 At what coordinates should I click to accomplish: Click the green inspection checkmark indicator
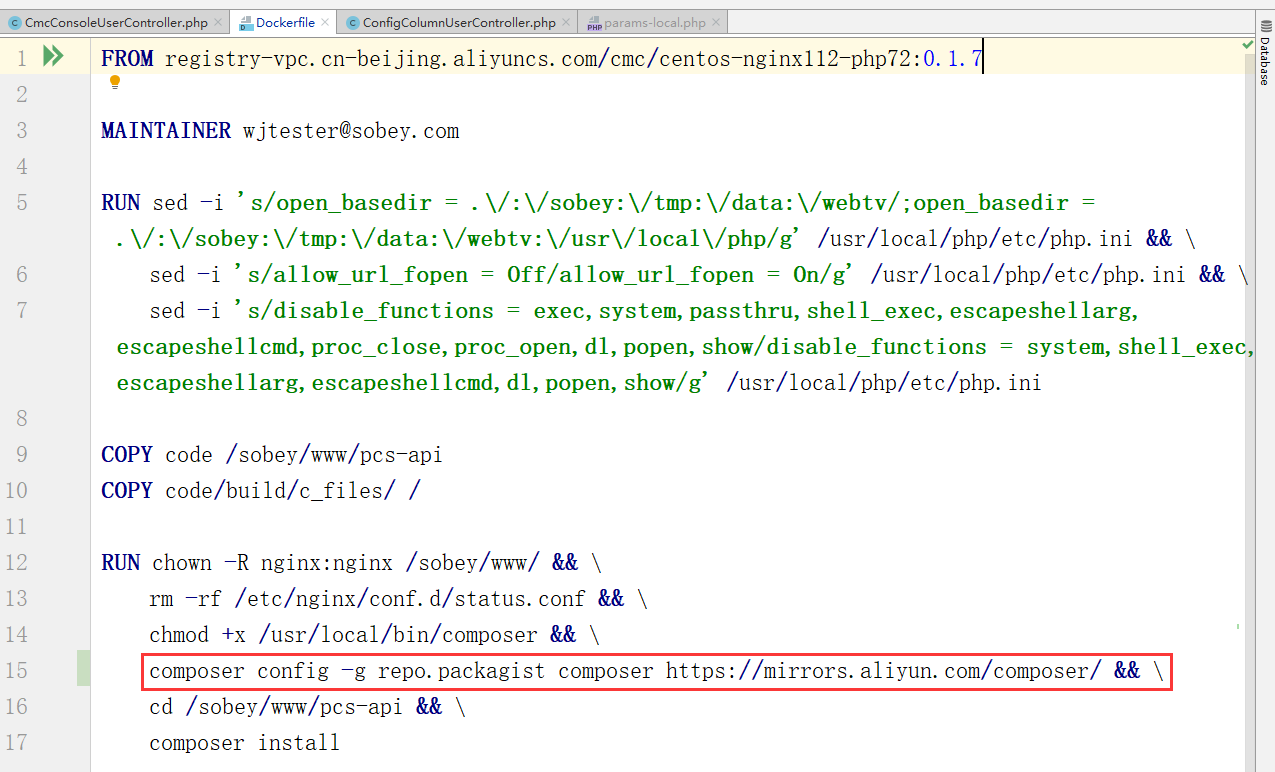[x=1248, y=45]
